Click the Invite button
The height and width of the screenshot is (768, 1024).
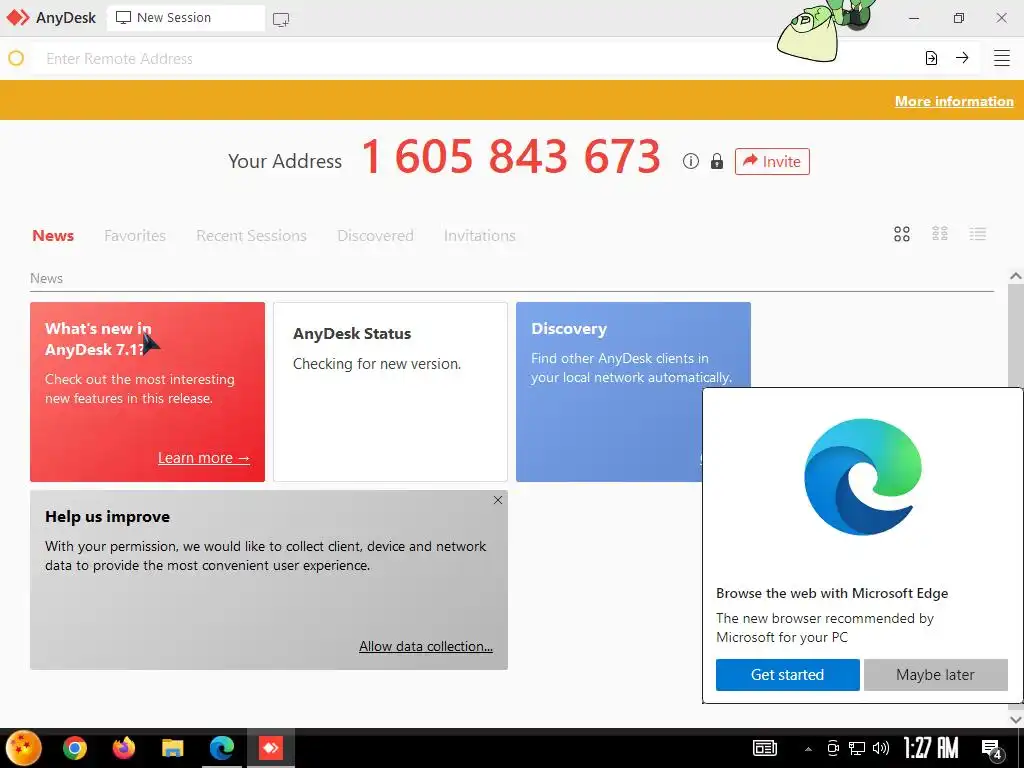pyautogui.click(x=772, y=161)
